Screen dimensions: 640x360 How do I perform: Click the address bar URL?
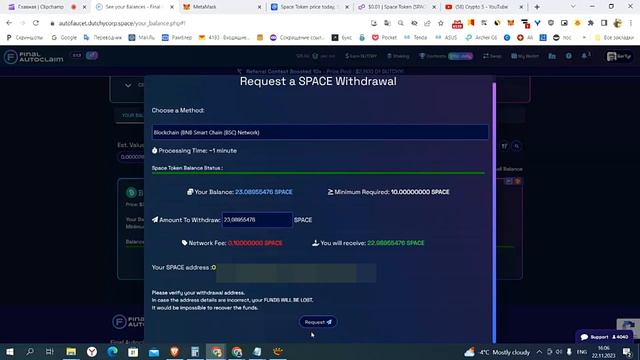click(x=122, y=23)
